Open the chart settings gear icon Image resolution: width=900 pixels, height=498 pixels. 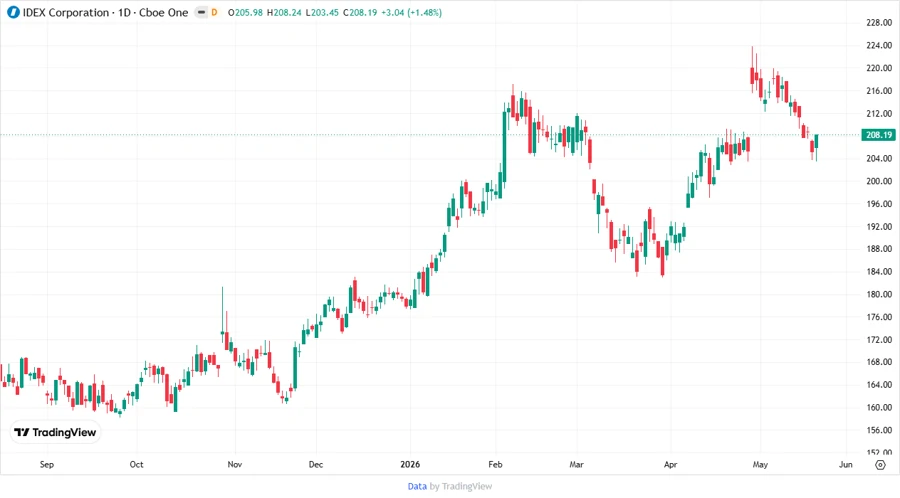[x=880, y=465]
